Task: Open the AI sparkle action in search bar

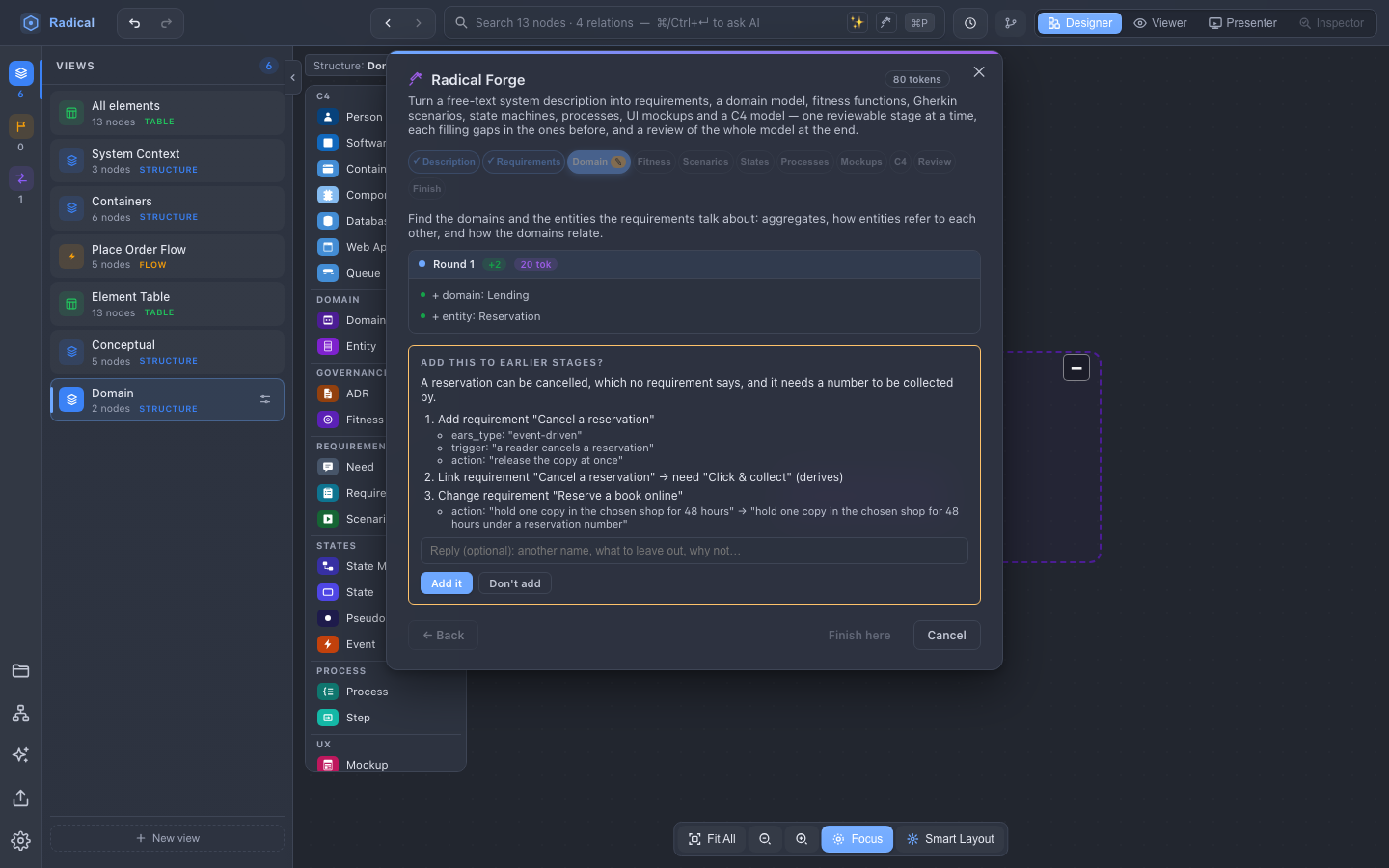Action: click(x=857, y=23)
